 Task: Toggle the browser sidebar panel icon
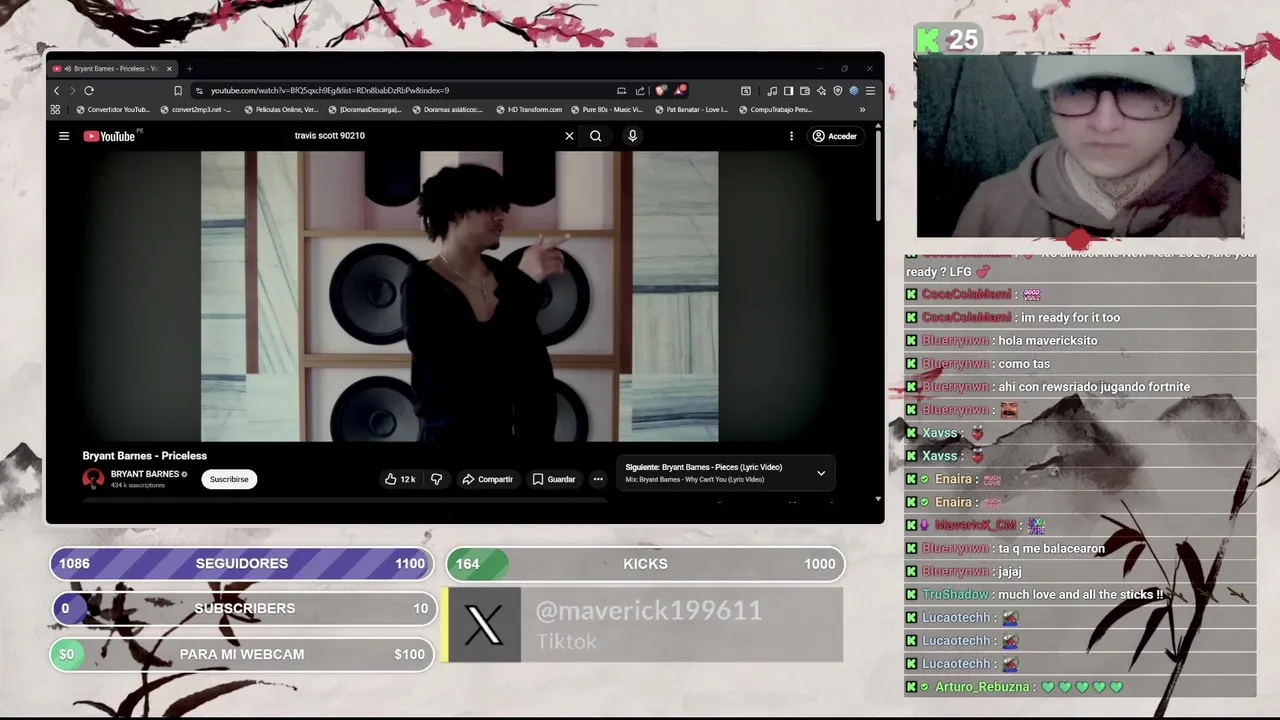coord(788,91)
